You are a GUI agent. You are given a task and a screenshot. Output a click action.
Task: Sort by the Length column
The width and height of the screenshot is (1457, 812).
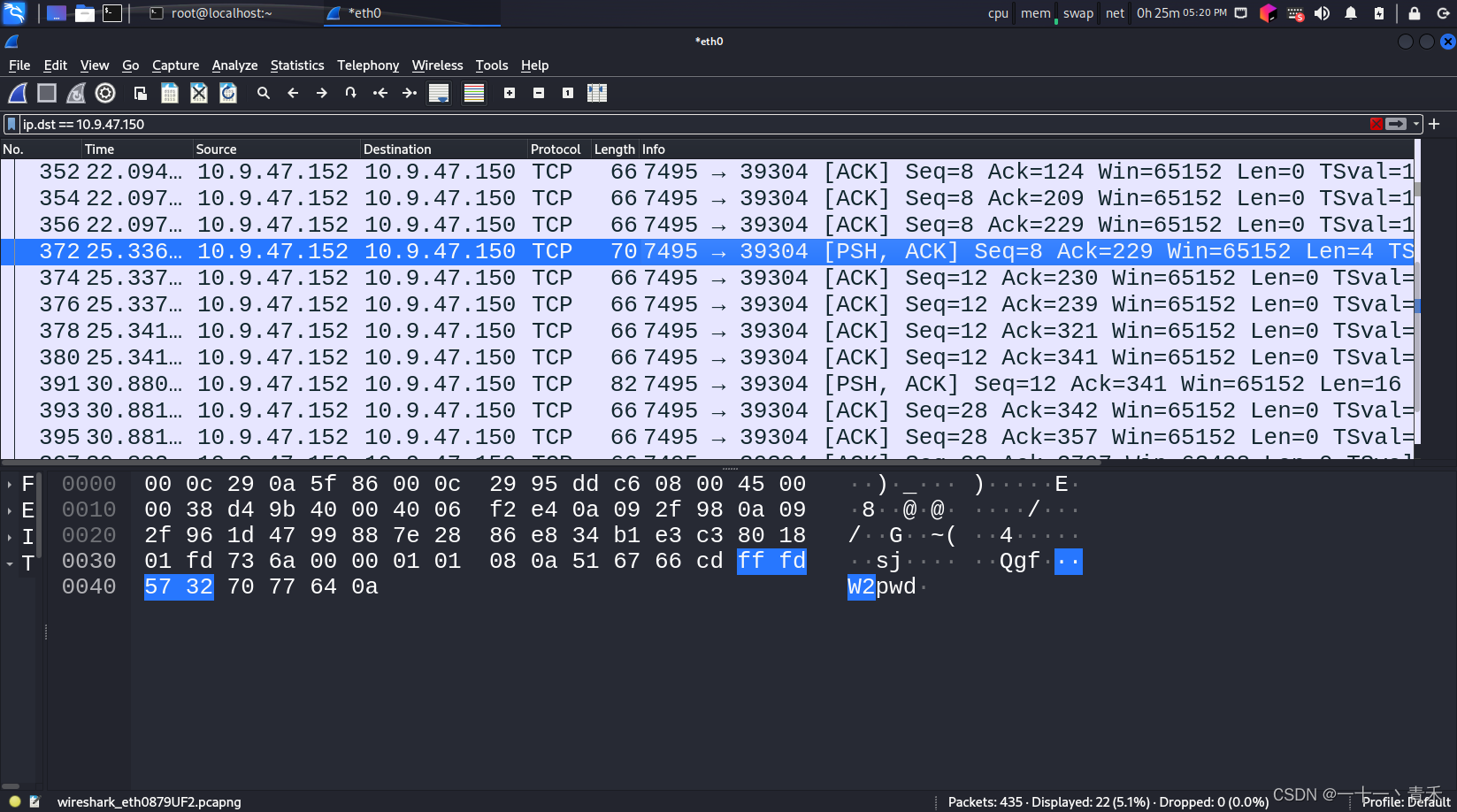[615, 149]
